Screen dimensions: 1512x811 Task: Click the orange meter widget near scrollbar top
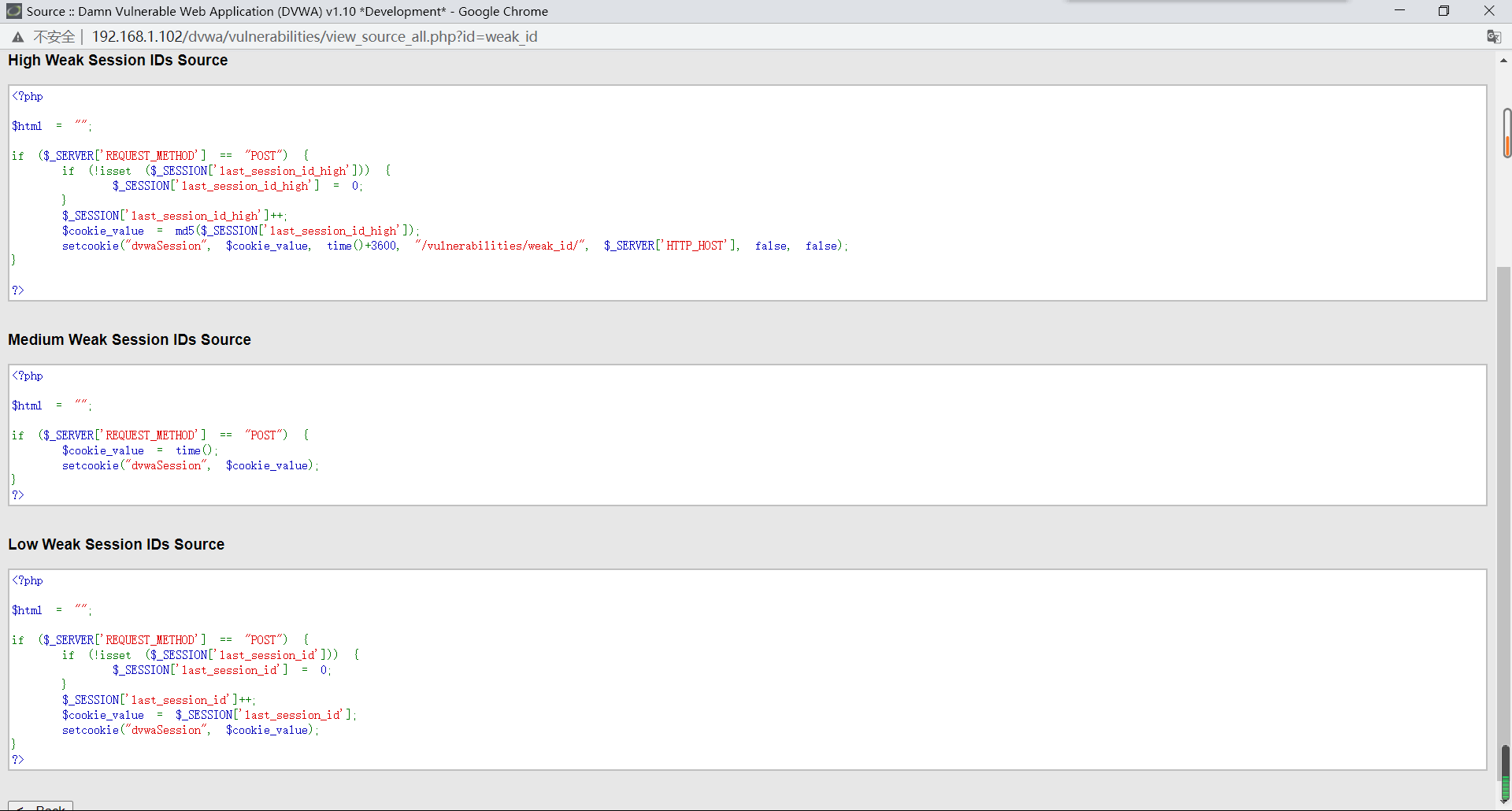(x=1506, y=134)
